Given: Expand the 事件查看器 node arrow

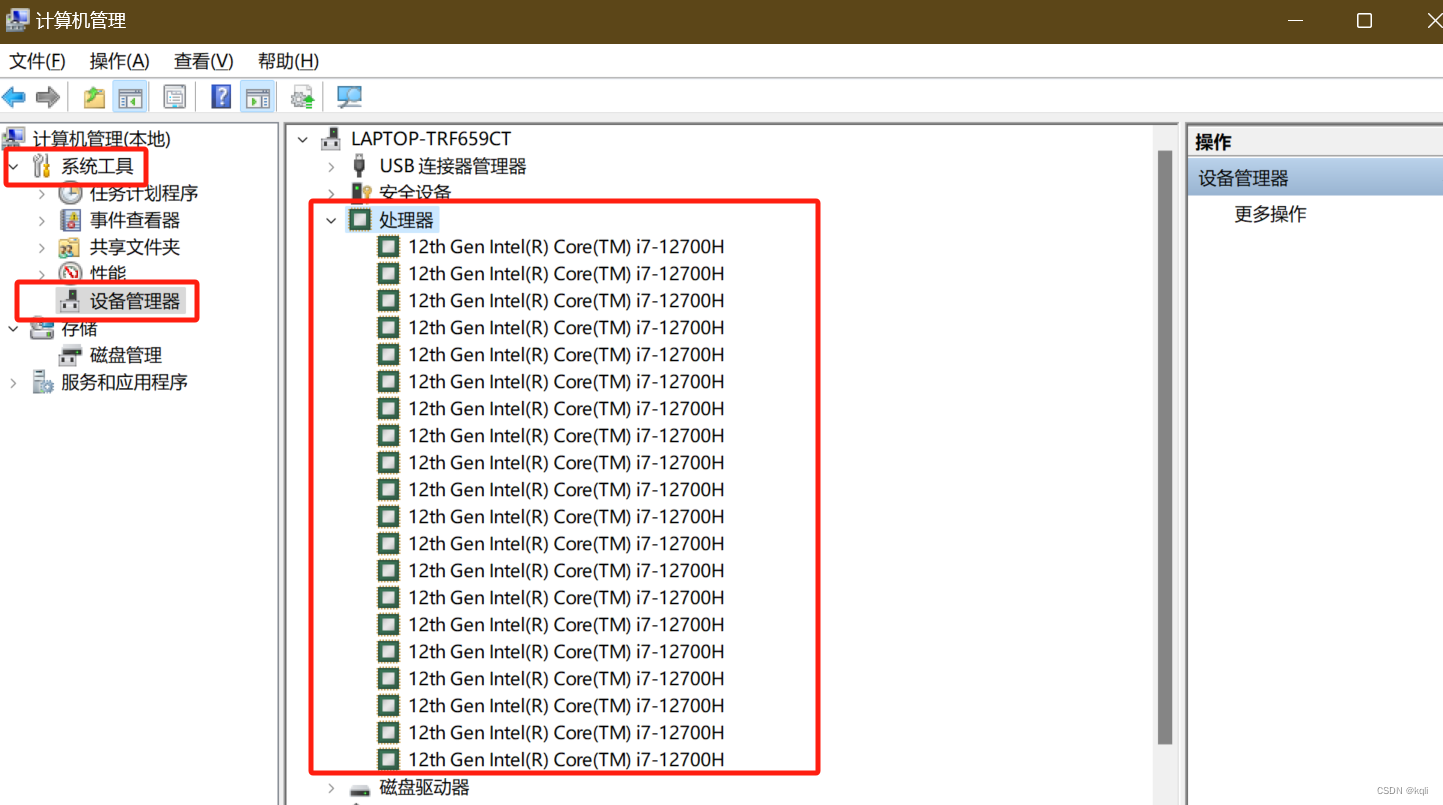Looking at the screenshot, I should [42, 220].
